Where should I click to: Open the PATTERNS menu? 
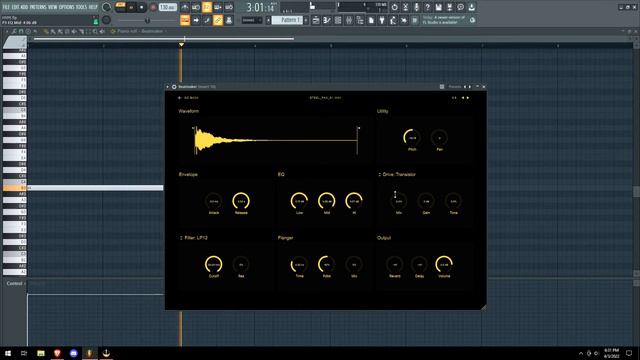coord(38,7)
